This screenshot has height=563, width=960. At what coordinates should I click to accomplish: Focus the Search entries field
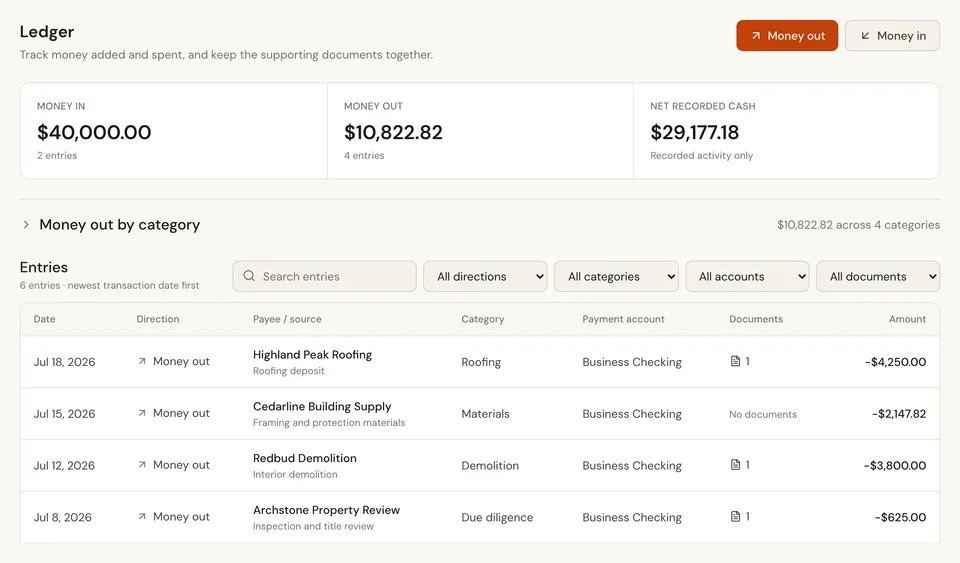click(x=324, y=277)
